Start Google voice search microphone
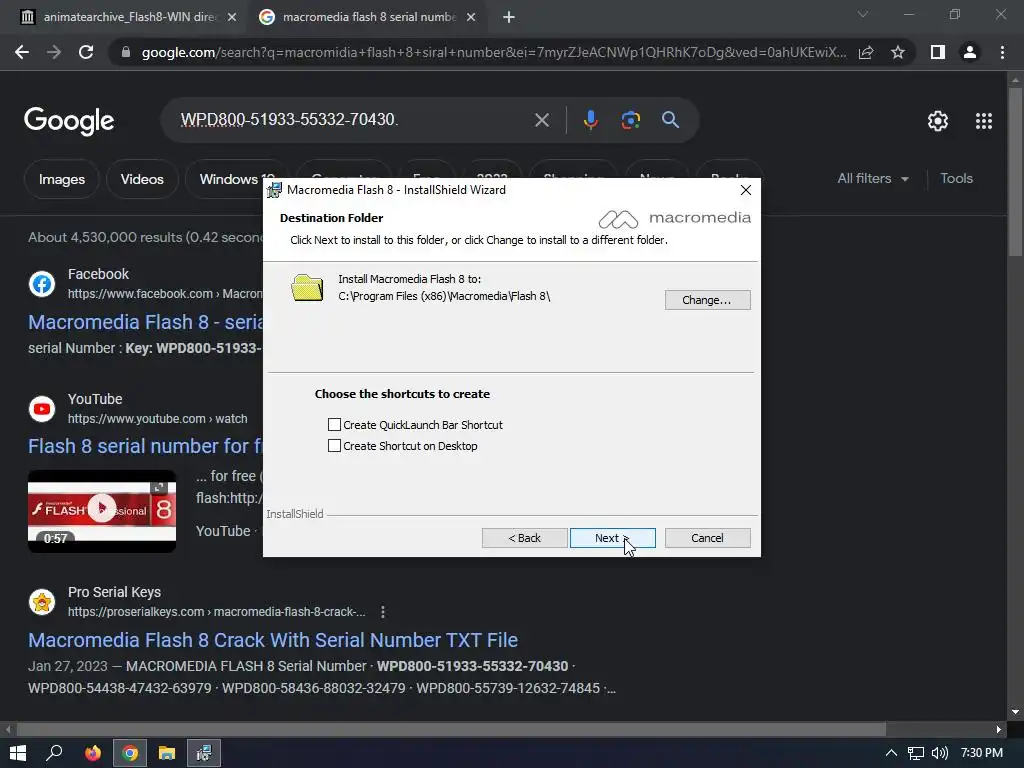 pos(590,120)
